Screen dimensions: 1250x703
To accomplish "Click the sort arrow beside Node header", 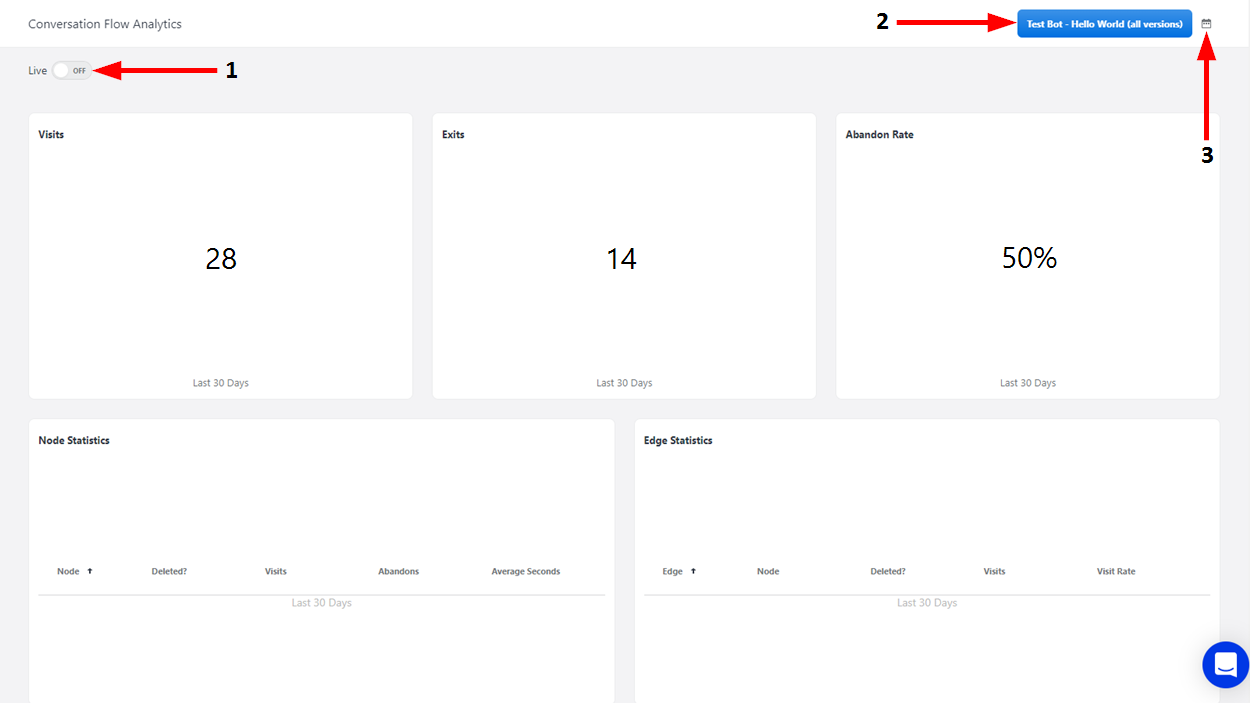I will tap(90, 571).
